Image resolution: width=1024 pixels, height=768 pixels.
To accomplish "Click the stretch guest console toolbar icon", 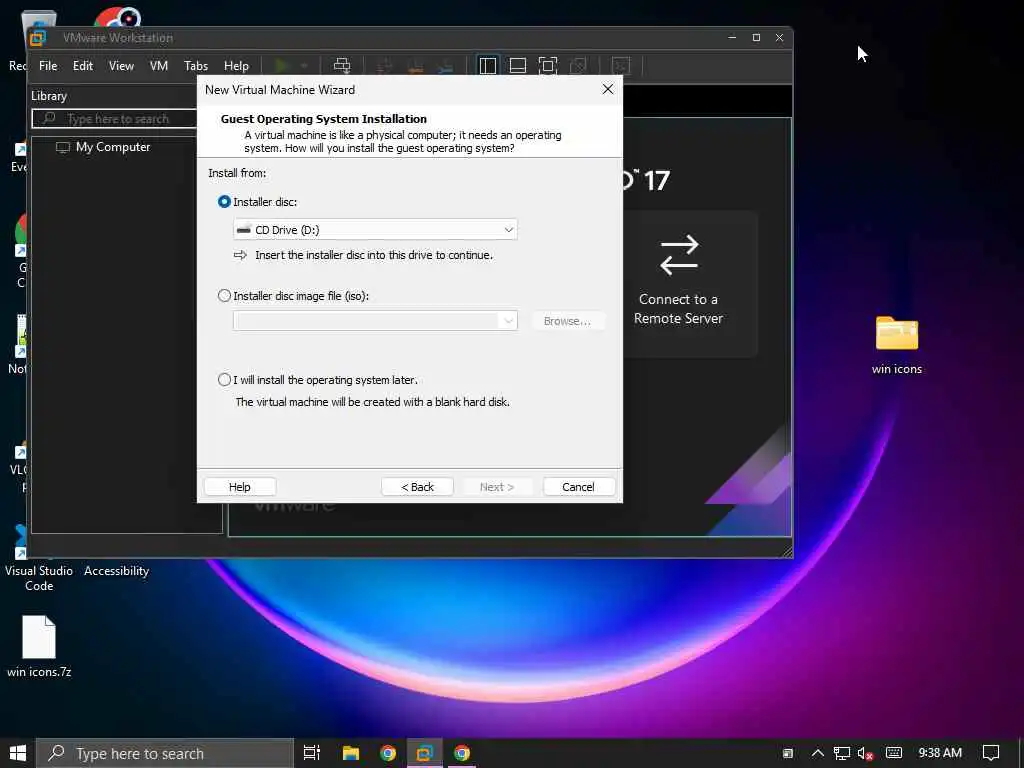I will [x=620, y=65].
